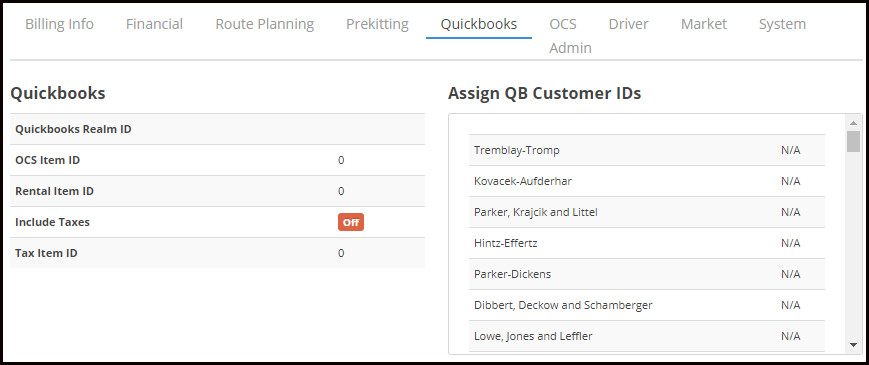Click the Quickbooks Realm ID row
This screenshot has width=869, height=365.
coord(217,129)
